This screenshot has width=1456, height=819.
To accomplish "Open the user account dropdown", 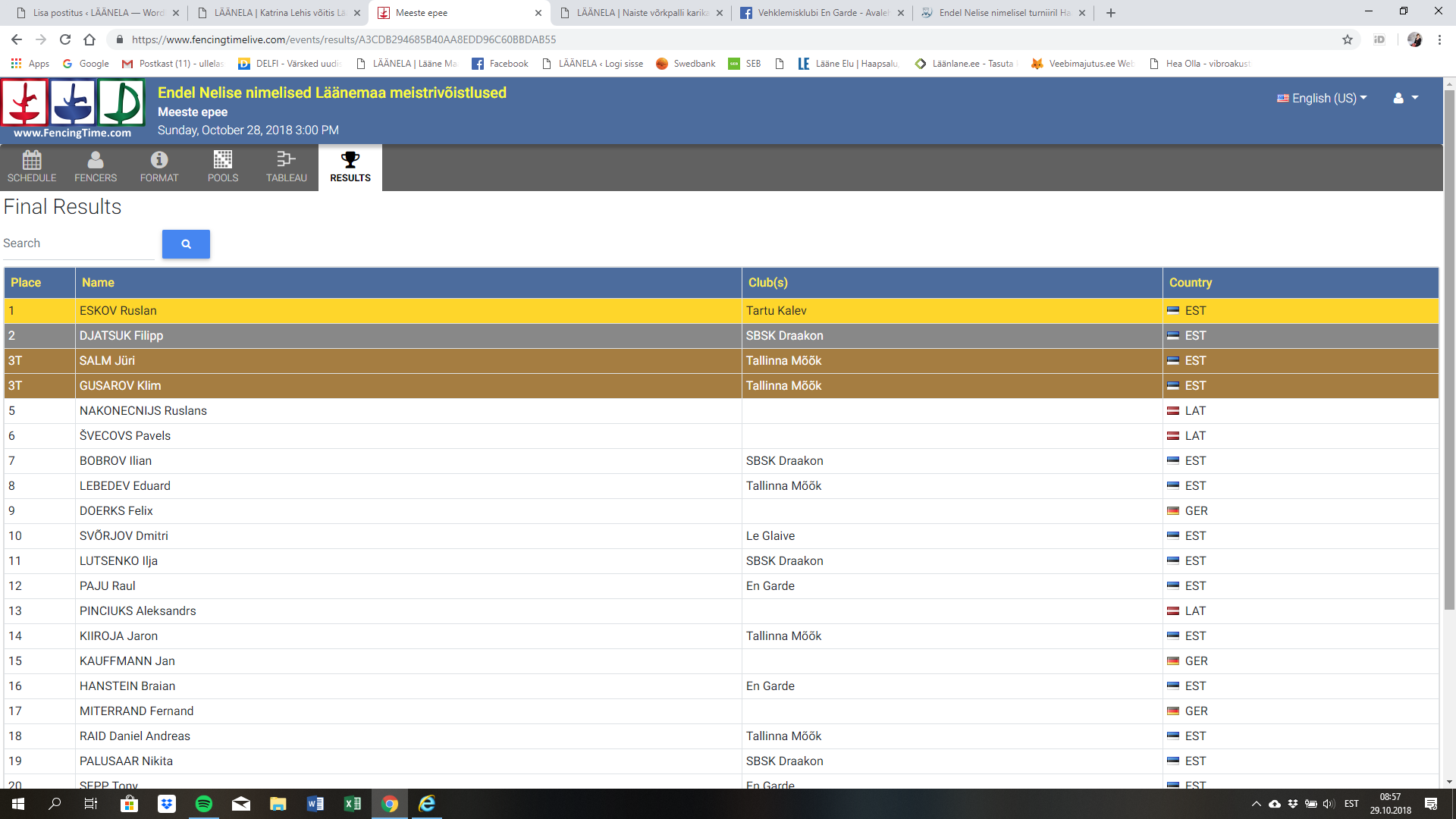I will 1405,98.
